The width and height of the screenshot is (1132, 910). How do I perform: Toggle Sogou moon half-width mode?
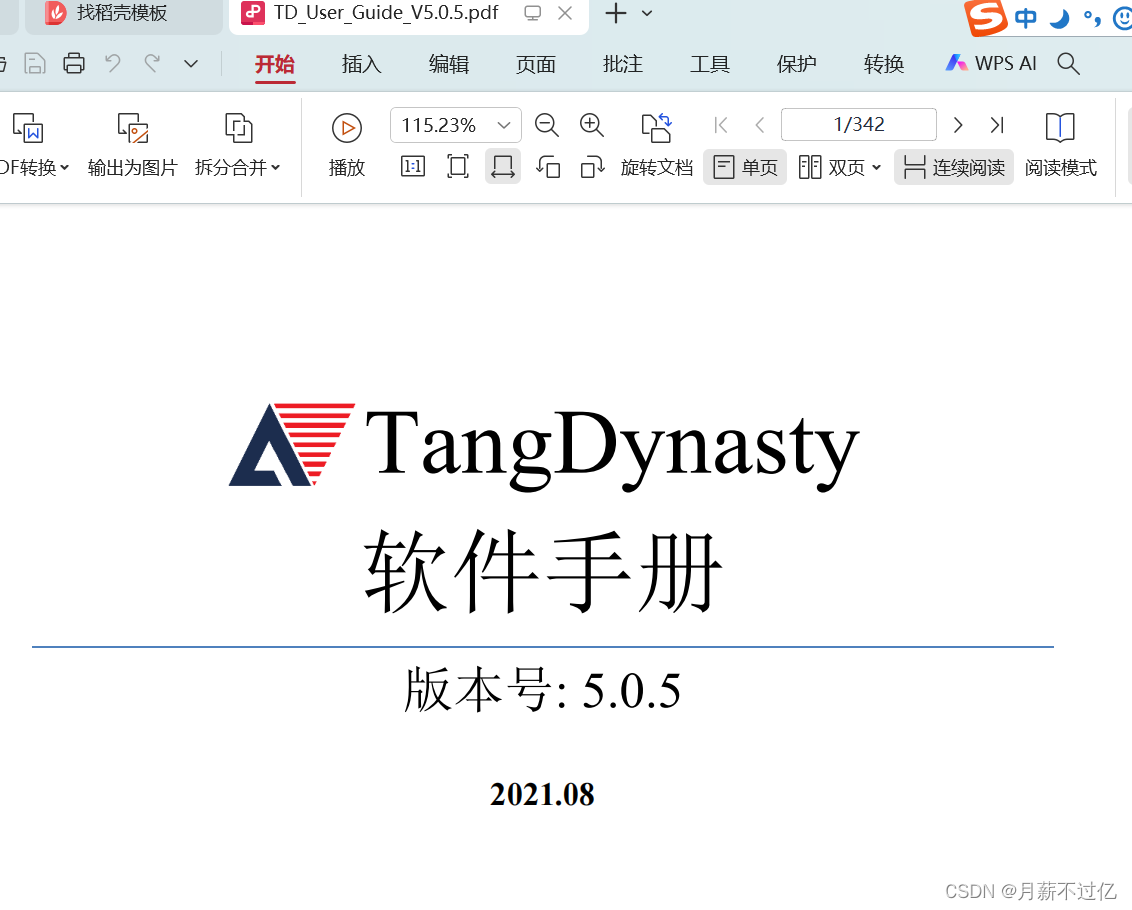pyautogui.click(x=1059, y=17)
